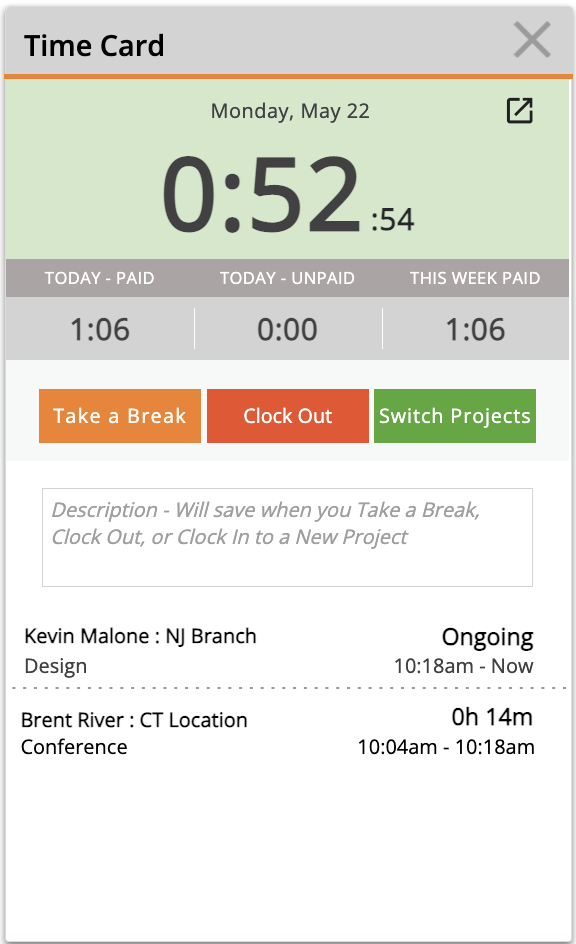
Task: Open the Kevin Malone : NJ Branch entry
Action: (x=279, y=651)
